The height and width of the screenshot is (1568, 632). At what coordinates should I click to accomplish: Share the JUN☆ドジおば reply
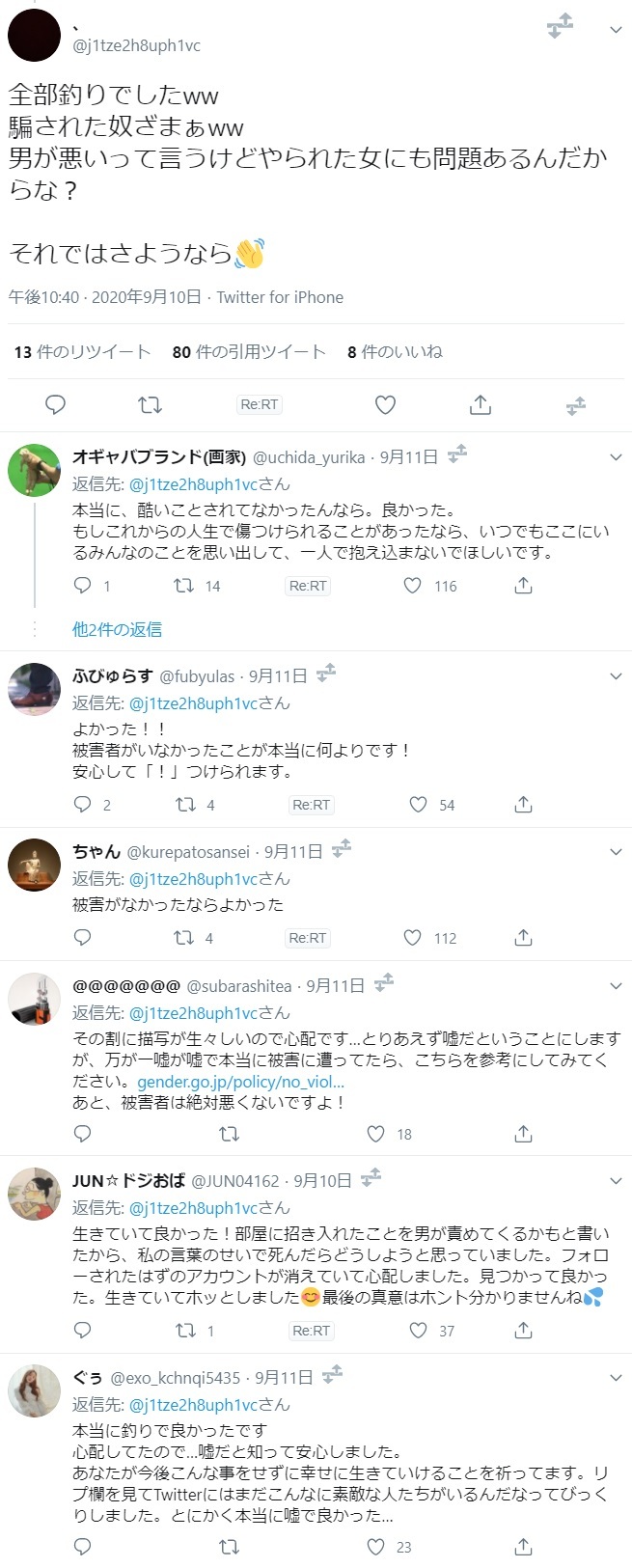(x=523, y=1331)
